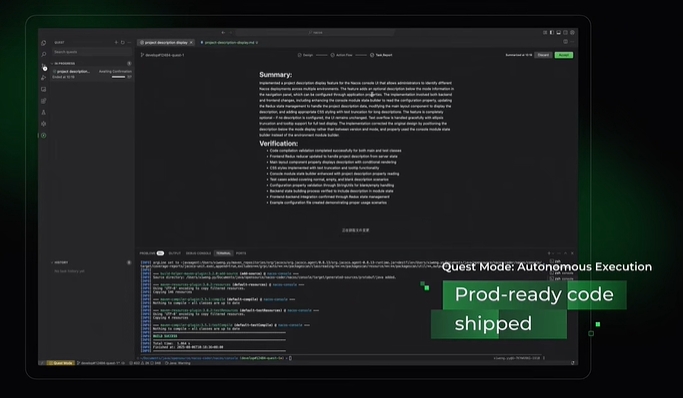The image size is (683, 398).
Task: Click the remote indicator in status bar
Action: (x=42, y=363)
